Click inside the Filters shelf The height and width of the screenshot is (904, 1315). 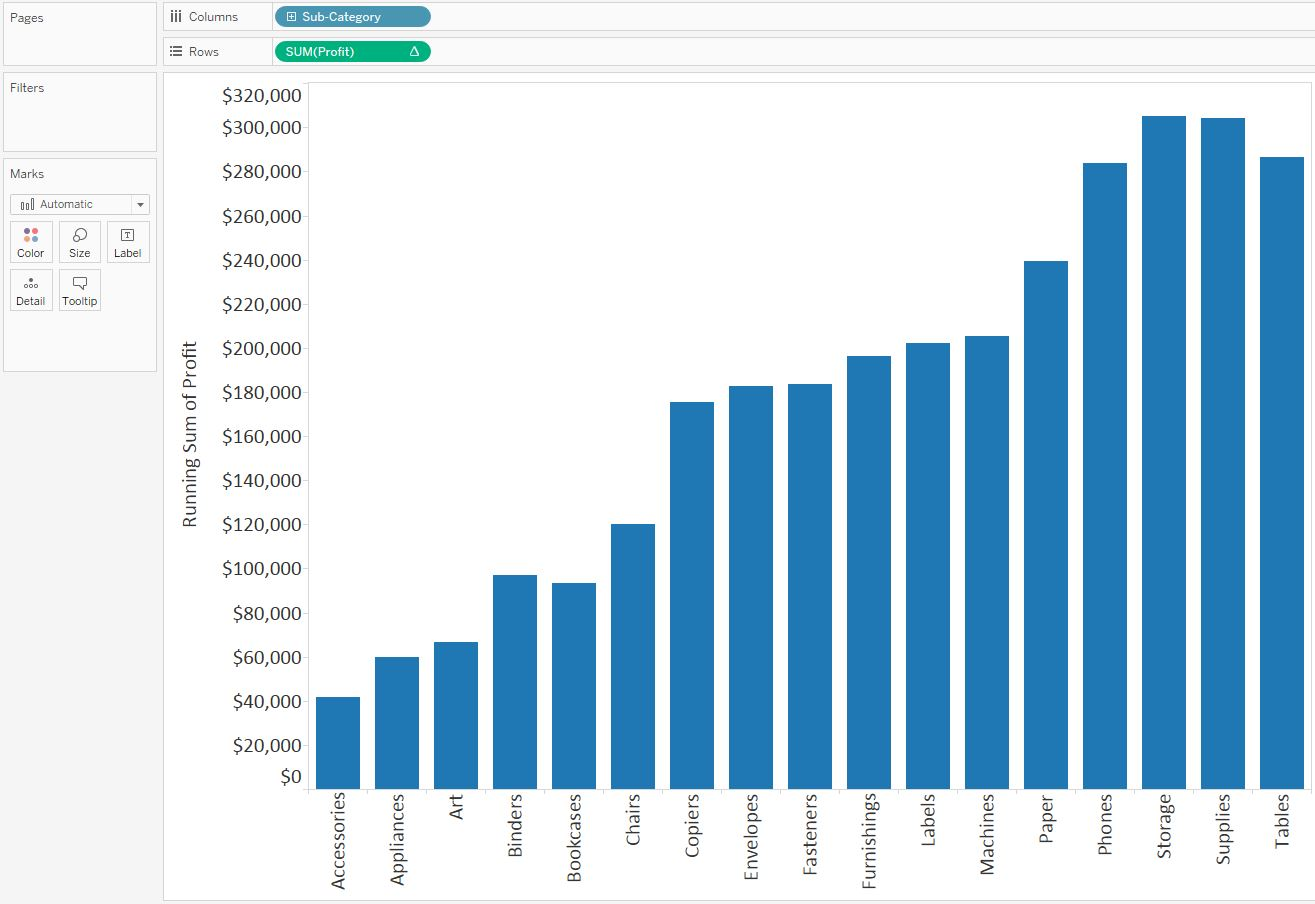(x=79, y=110)
